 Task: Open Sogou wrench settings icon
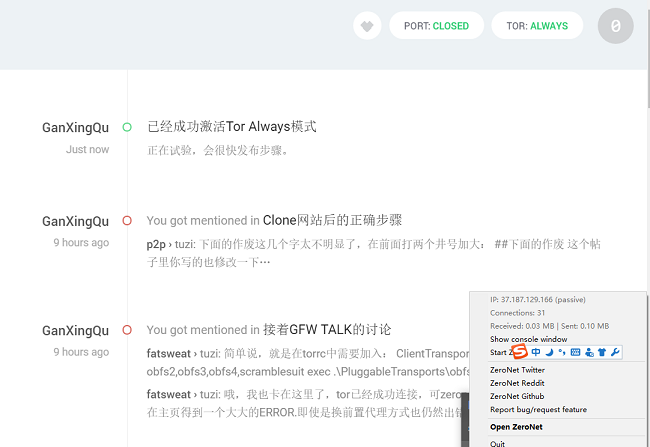pyautogui.click(x=615, y=352)
